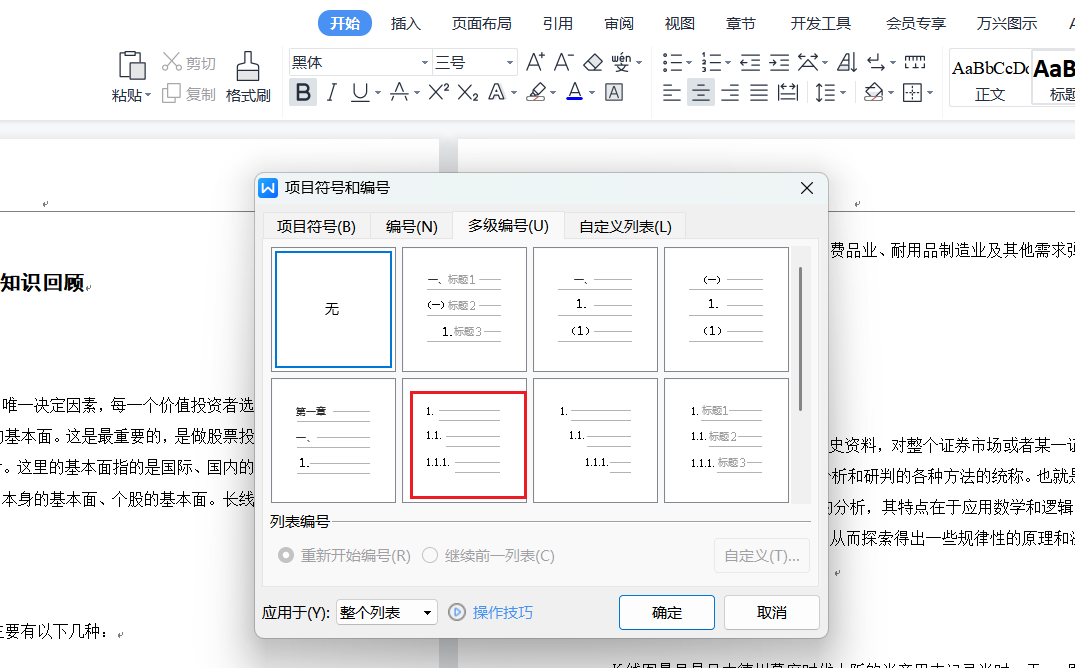
Task: Open the 自定义列表(L) tab
Action: 625,226
